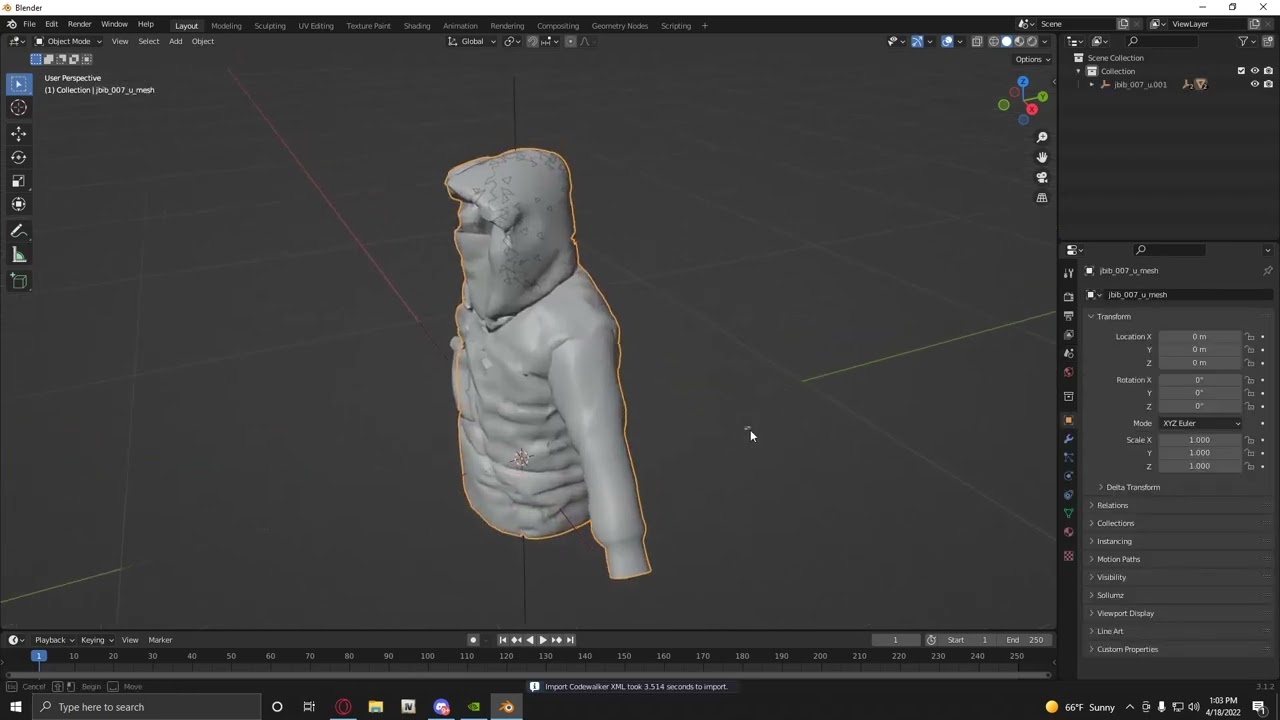Toggle Location X lock icon
This screenshot has height=720, width=1280.
1250,337
